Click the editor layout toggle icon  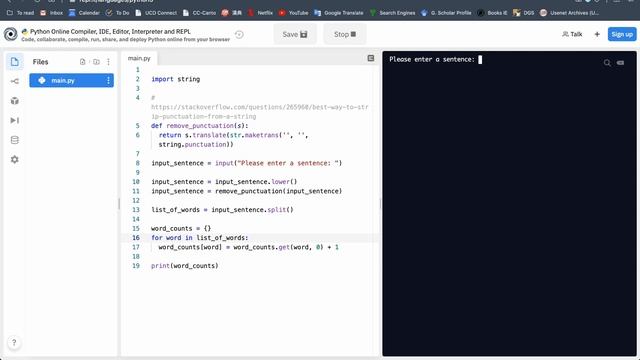click(371, 58)
